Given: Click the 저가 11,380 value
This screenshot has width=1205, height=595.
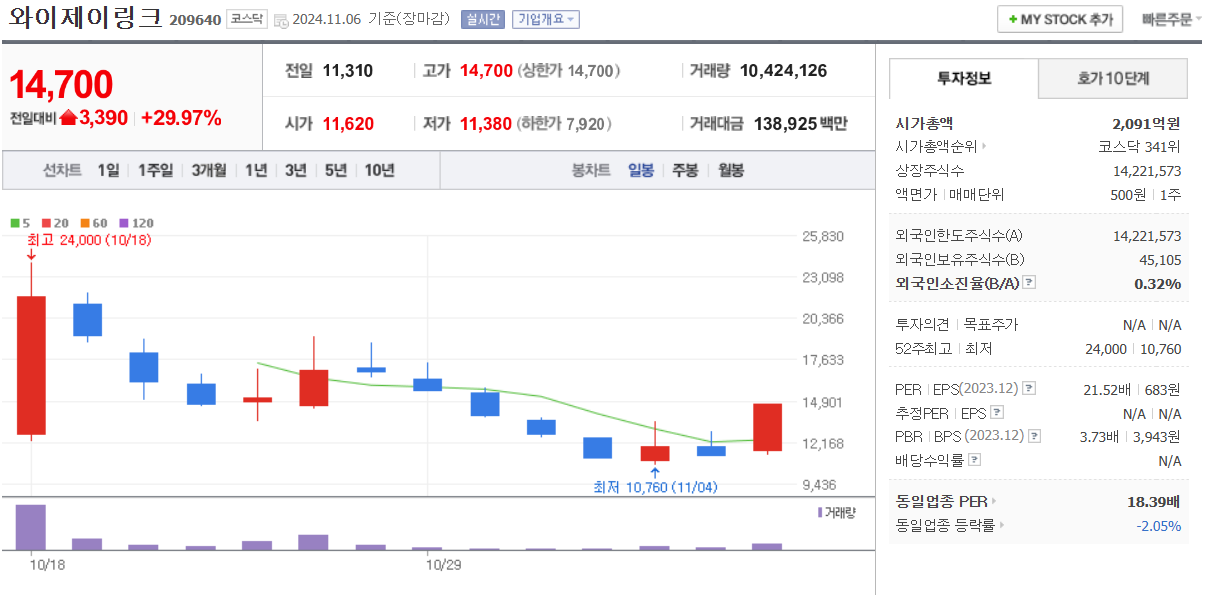Looking at the screenshot, I should 486,124.
